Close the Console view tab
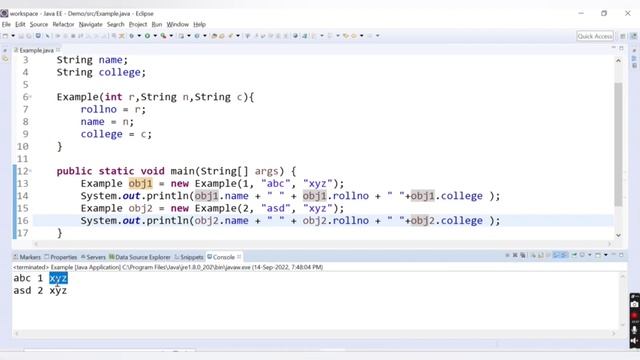 coord(239,257)
